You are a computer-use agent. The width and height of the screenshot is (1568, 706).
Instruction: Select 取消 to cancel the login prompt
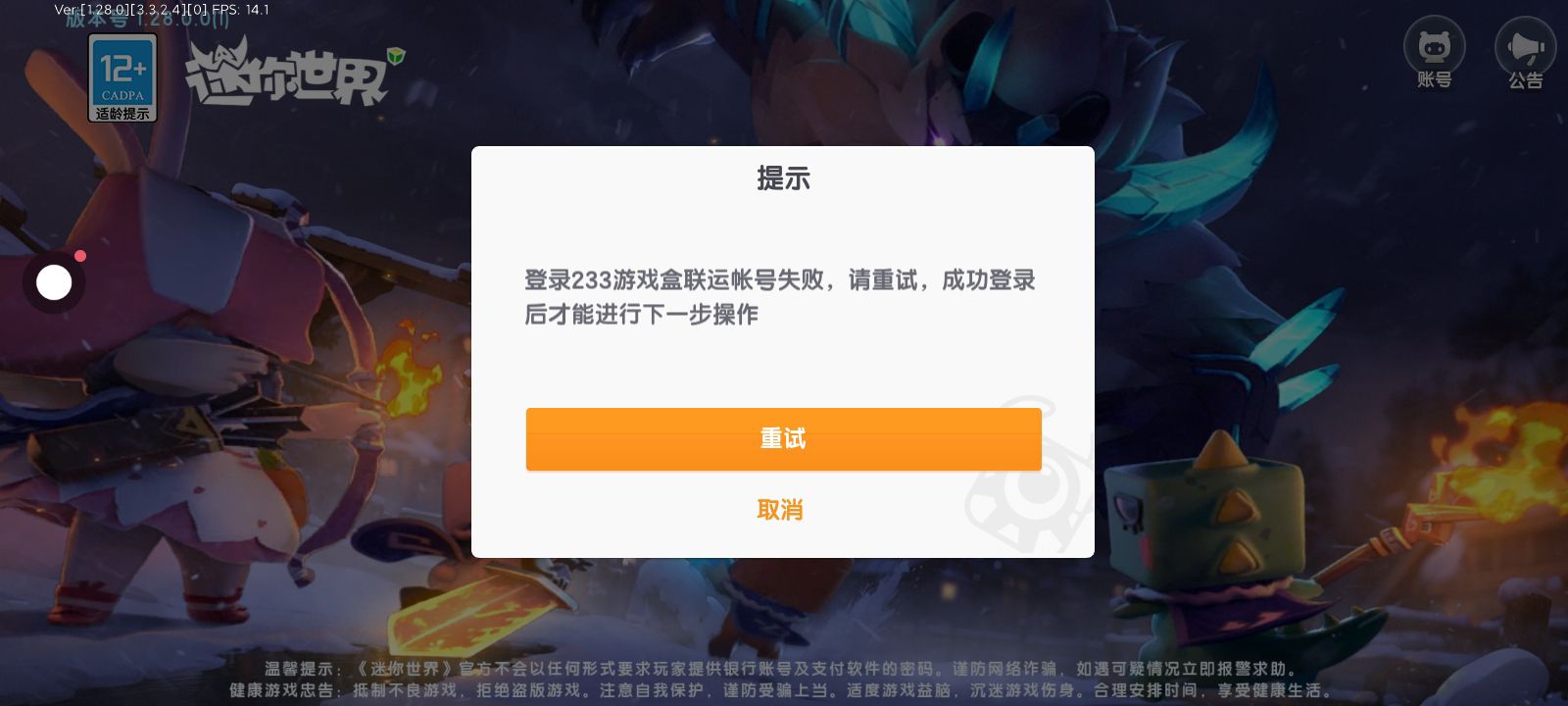coord(780,510)
